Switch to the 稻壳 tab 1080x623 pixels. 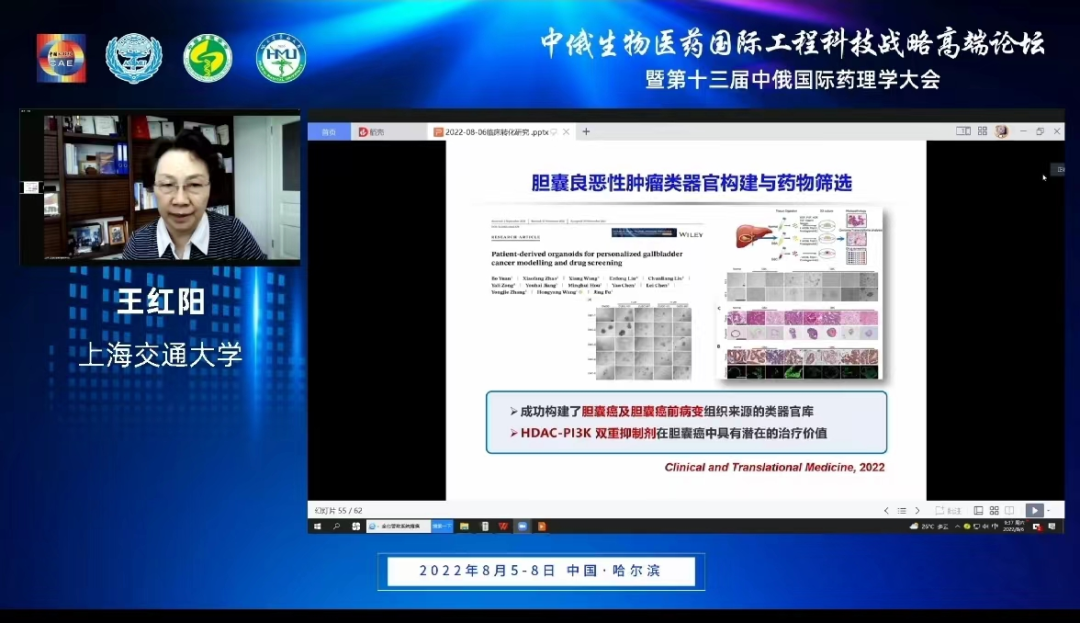coord(371,131)
